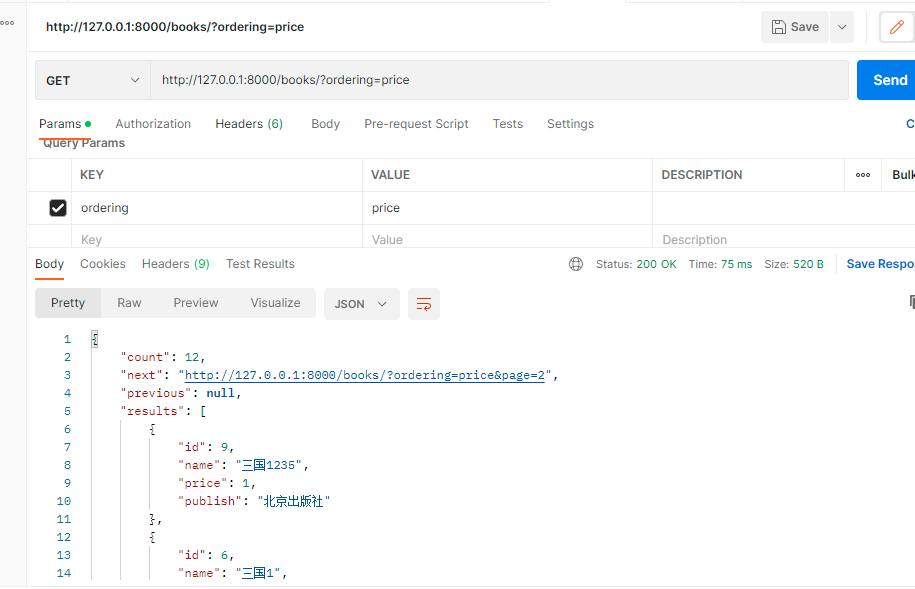Open the Pre-request Script tab
This screenshot has width=915, height=589.
(416, 124)
